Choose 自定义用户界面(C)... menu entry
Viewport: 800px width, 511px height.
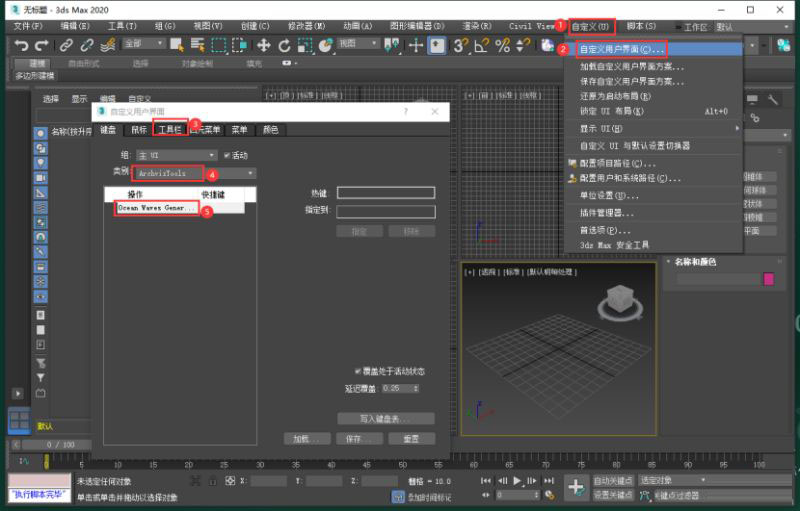click(x=653, y=49)
